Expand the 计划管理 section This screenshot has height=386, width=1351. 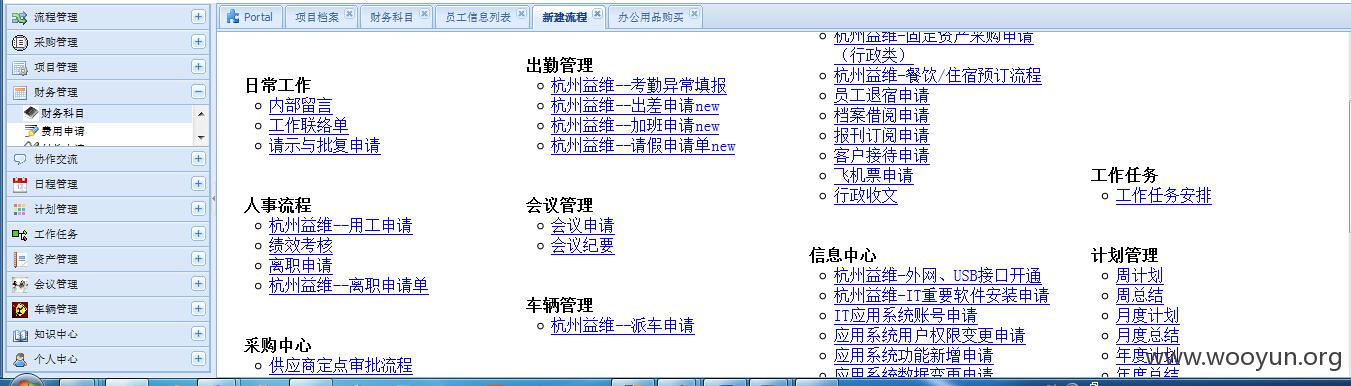198,209
